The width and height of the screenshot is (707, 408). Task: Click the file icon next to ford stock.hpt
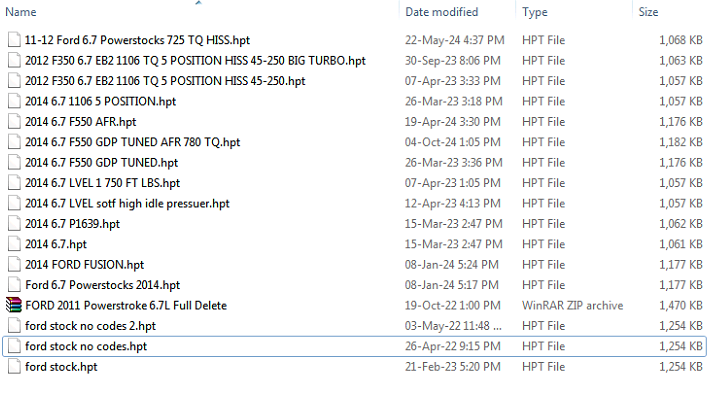point(13,366)
